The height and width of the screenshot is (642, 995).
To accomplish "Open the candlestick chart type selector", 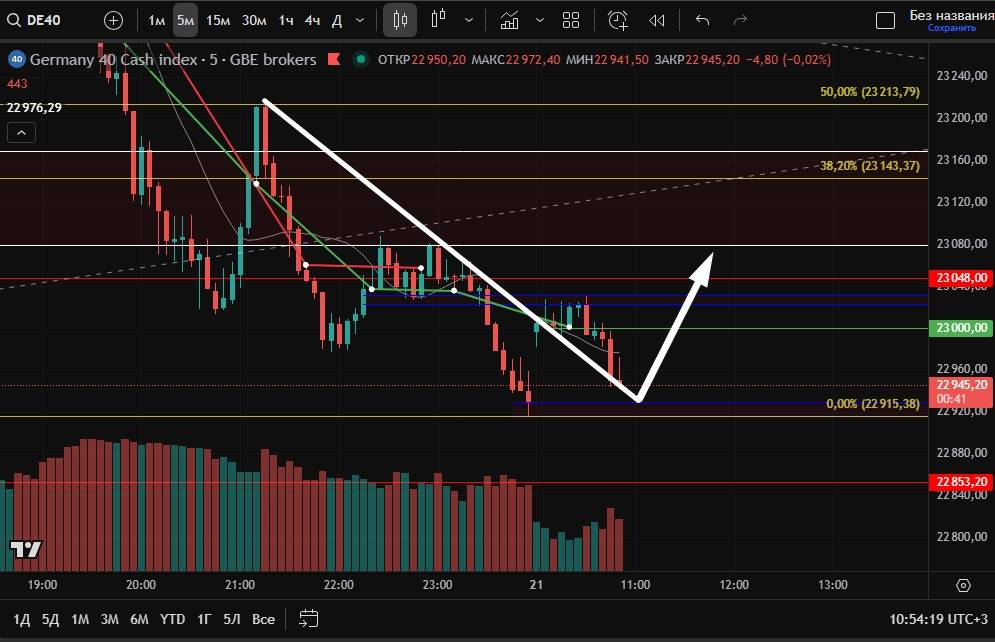I will pyautogui.click(x=400, y=20).
